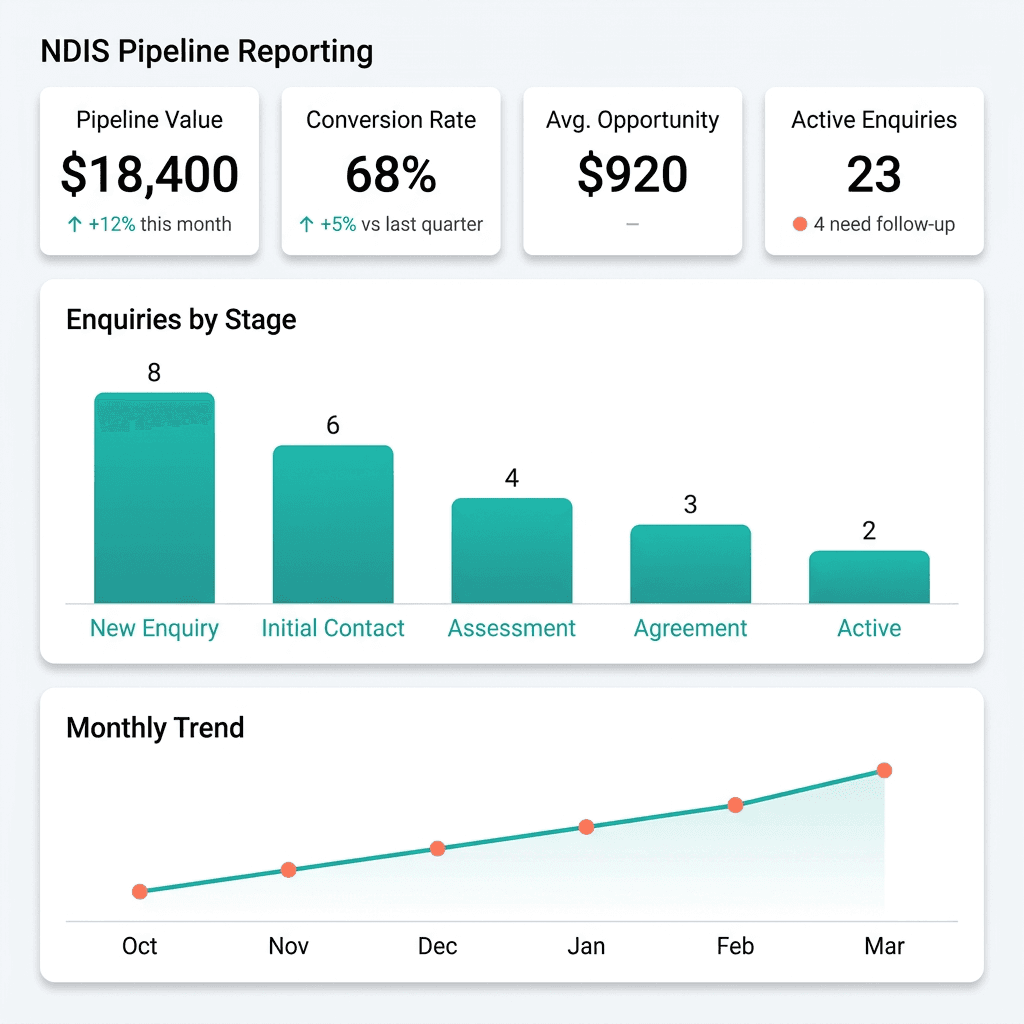Select the Feb data point marker
Screen dimensions: 1024x1024
pos(735,804)
